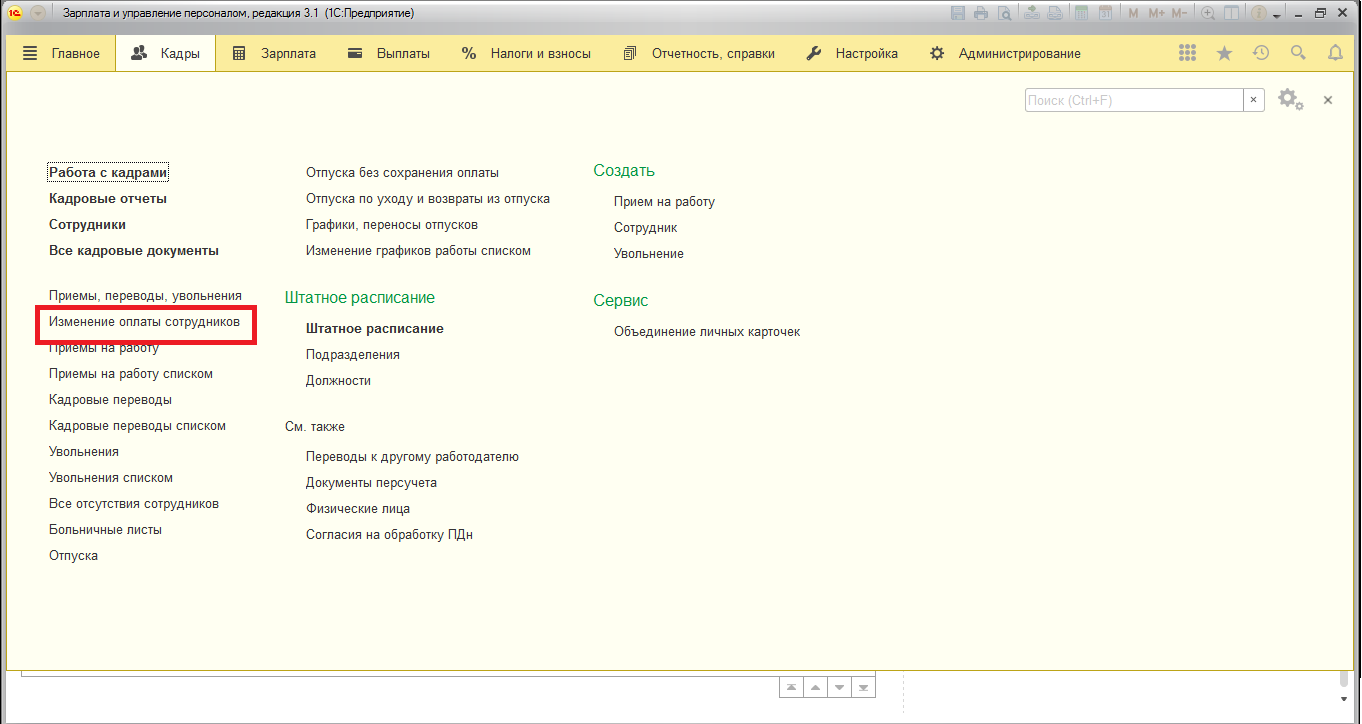Open Кадровые отчеты
The image size is (1362, 724).
(x=108, y=198)
